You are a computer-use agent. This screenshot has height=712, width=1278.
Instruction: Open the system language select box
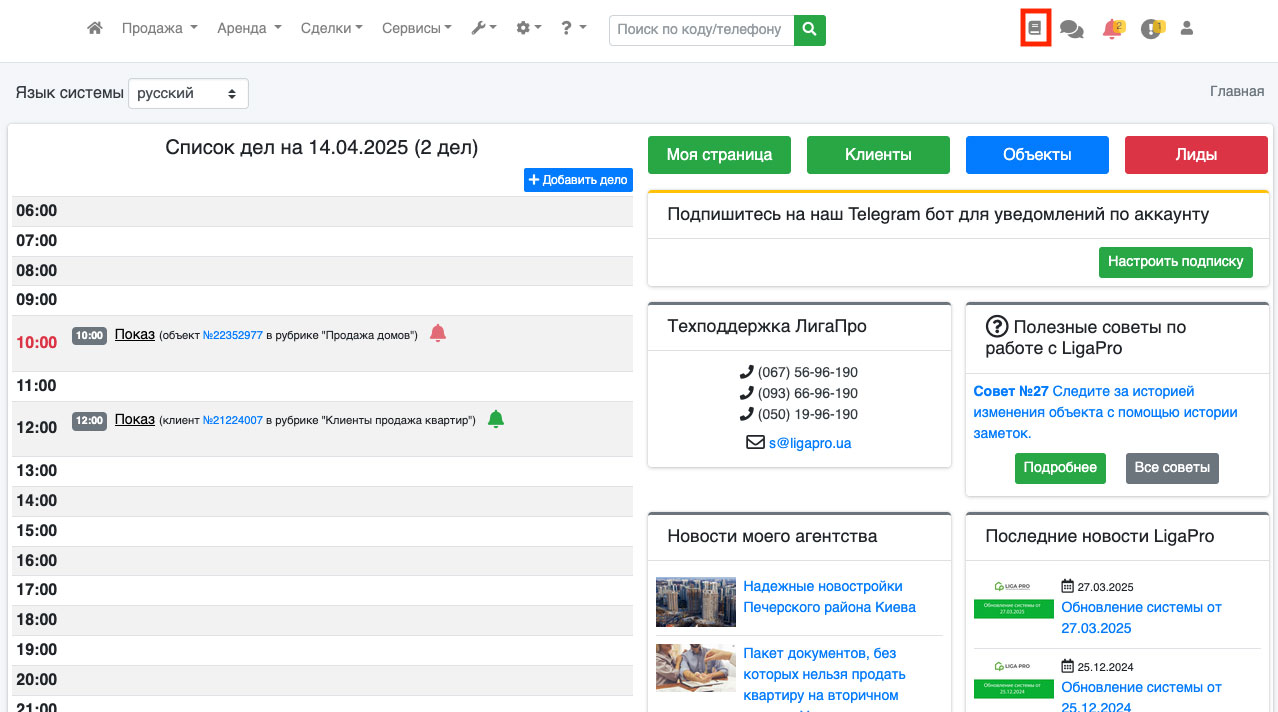[188, 93]
